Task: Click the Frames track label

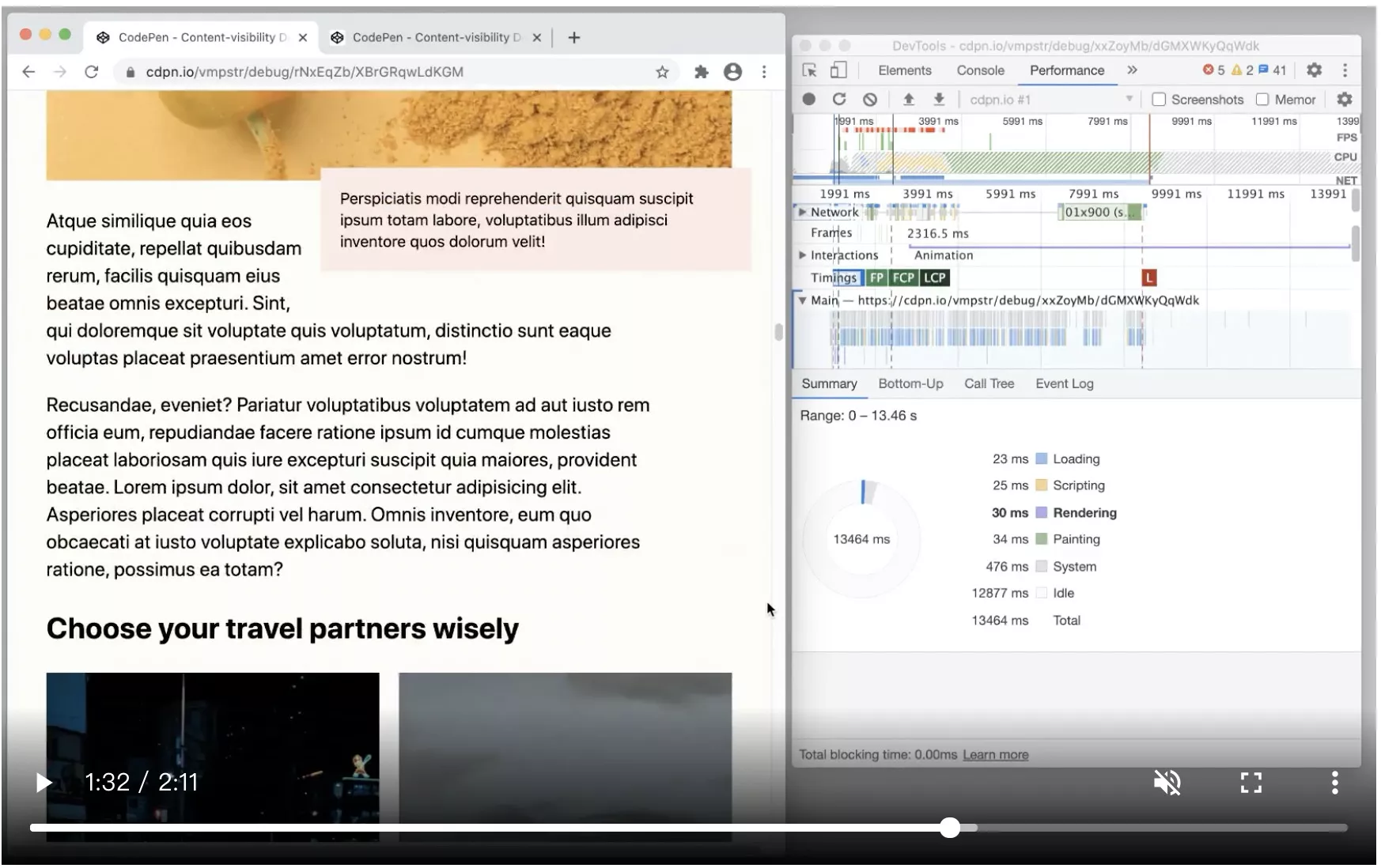Action: pyautogui.click(x=831, y=233)
